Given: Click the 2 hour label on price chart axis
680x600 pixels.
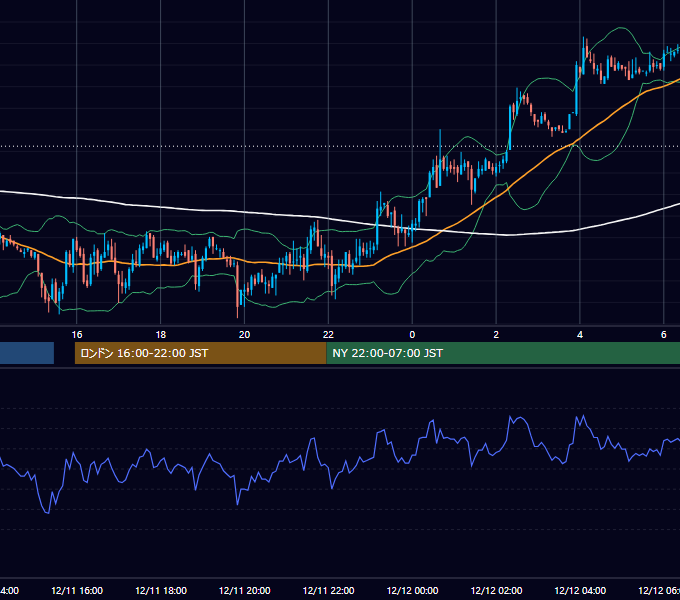Looking at the screenshot, I should tap(496, 335).
